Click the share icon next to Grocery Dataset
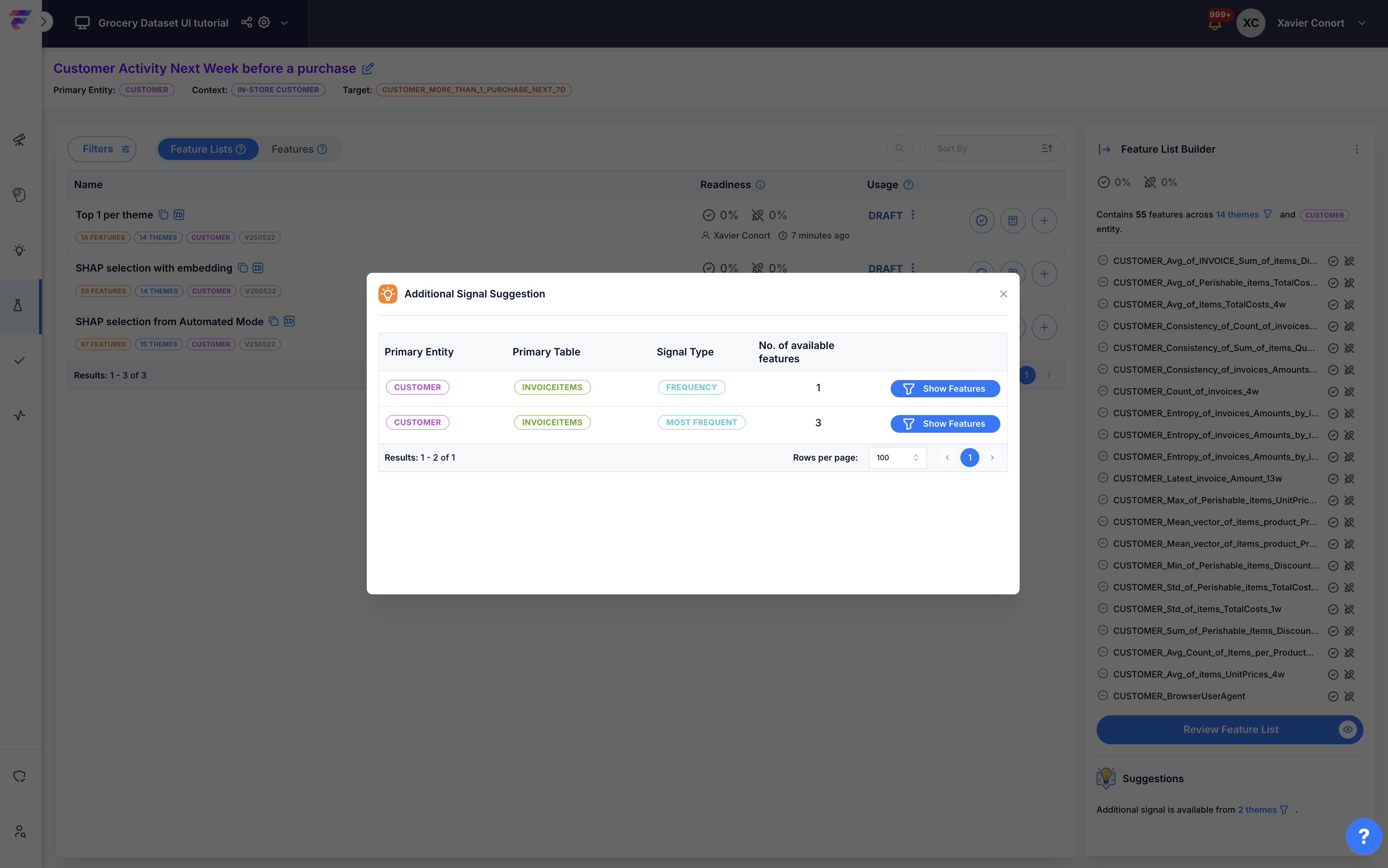Screen dimensions: 1388x868 point(246,22)
